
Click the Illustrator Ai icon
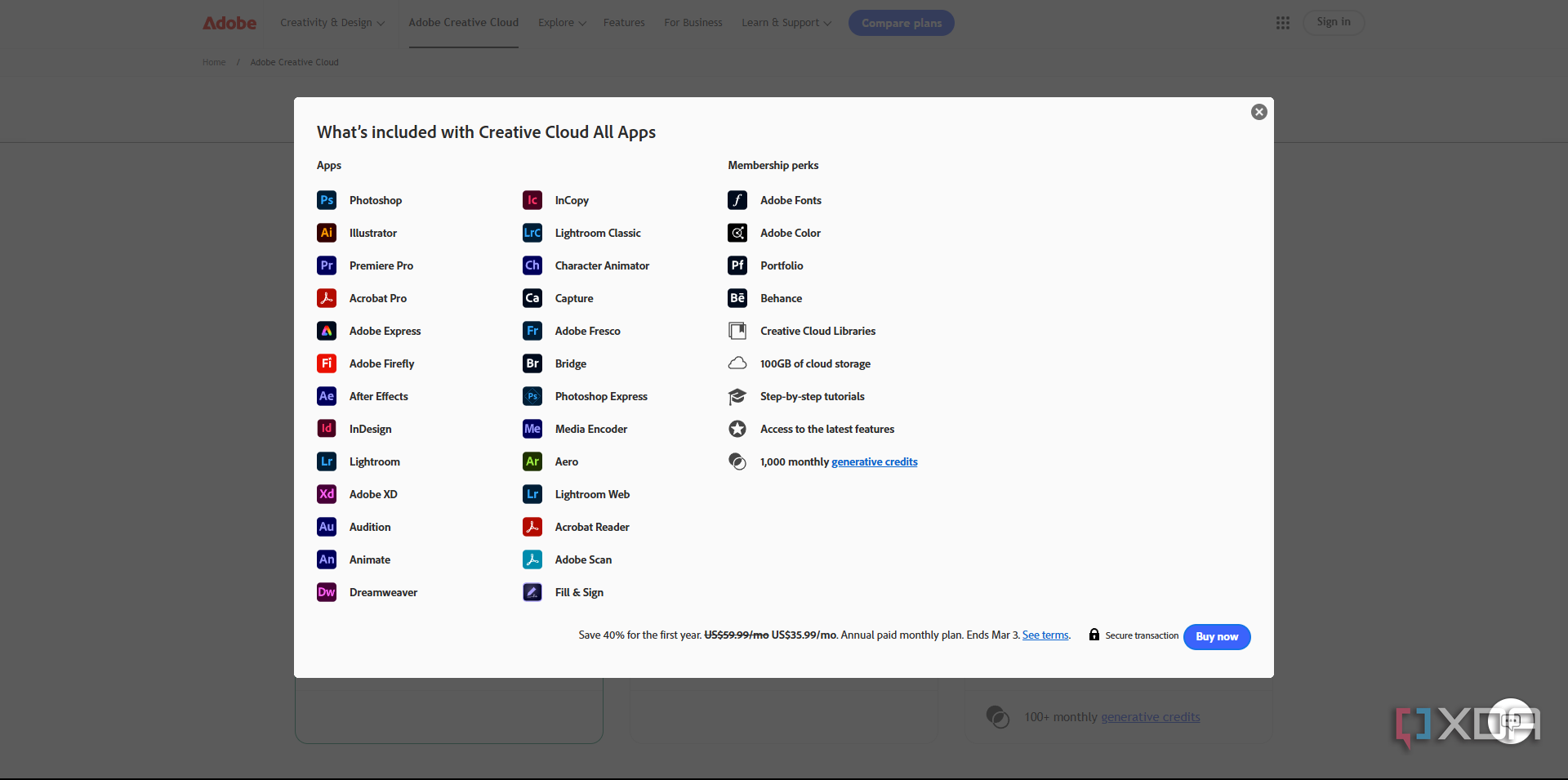pyautogui.click(x=327, y=233)
